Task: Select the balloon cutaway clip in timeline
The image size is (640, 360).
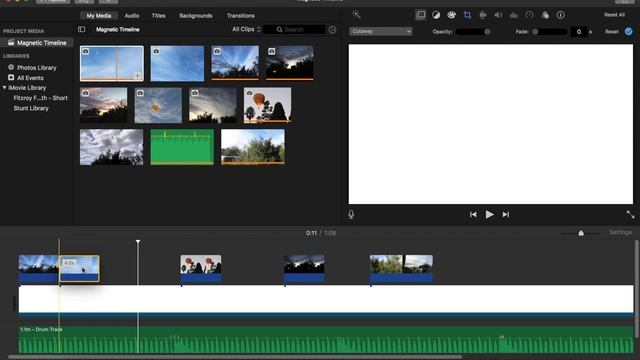Action: coord(201,269)
